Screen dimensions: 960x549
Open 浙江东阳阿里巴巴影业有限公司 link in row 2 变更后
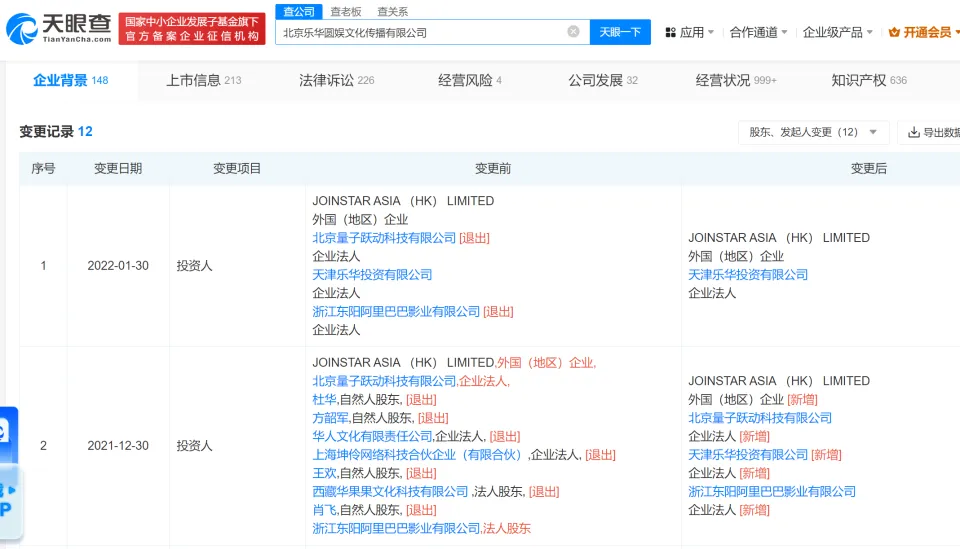[x=772, y=491]
